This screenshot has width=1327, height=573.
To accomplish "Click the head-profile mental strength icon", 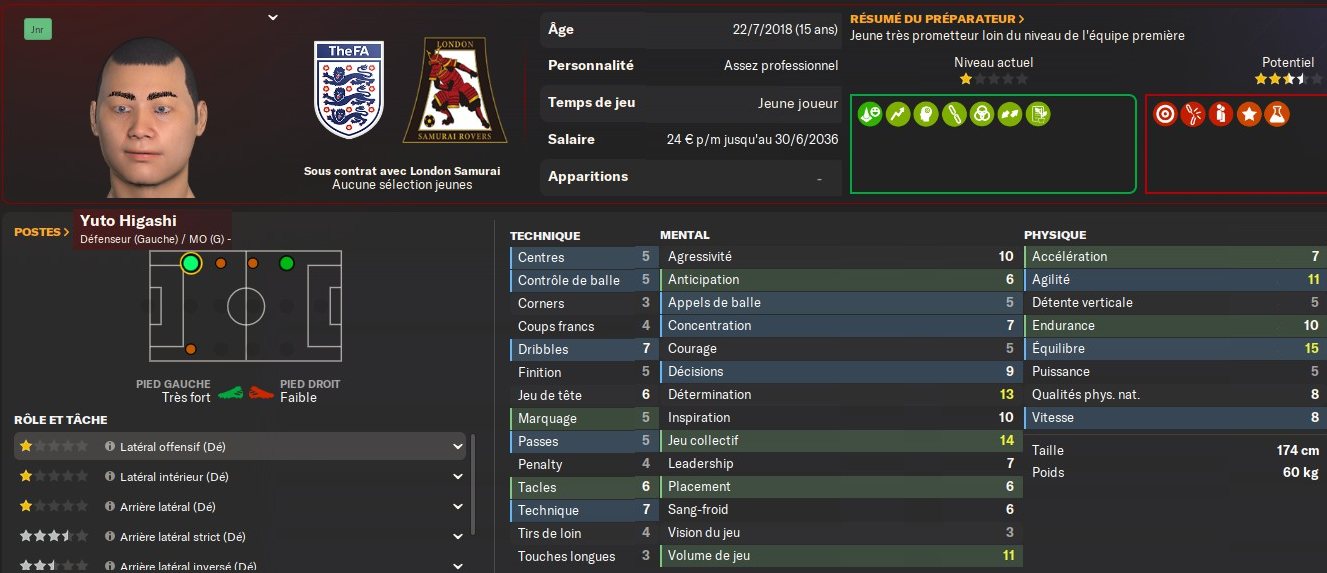I will pos(926,114).
